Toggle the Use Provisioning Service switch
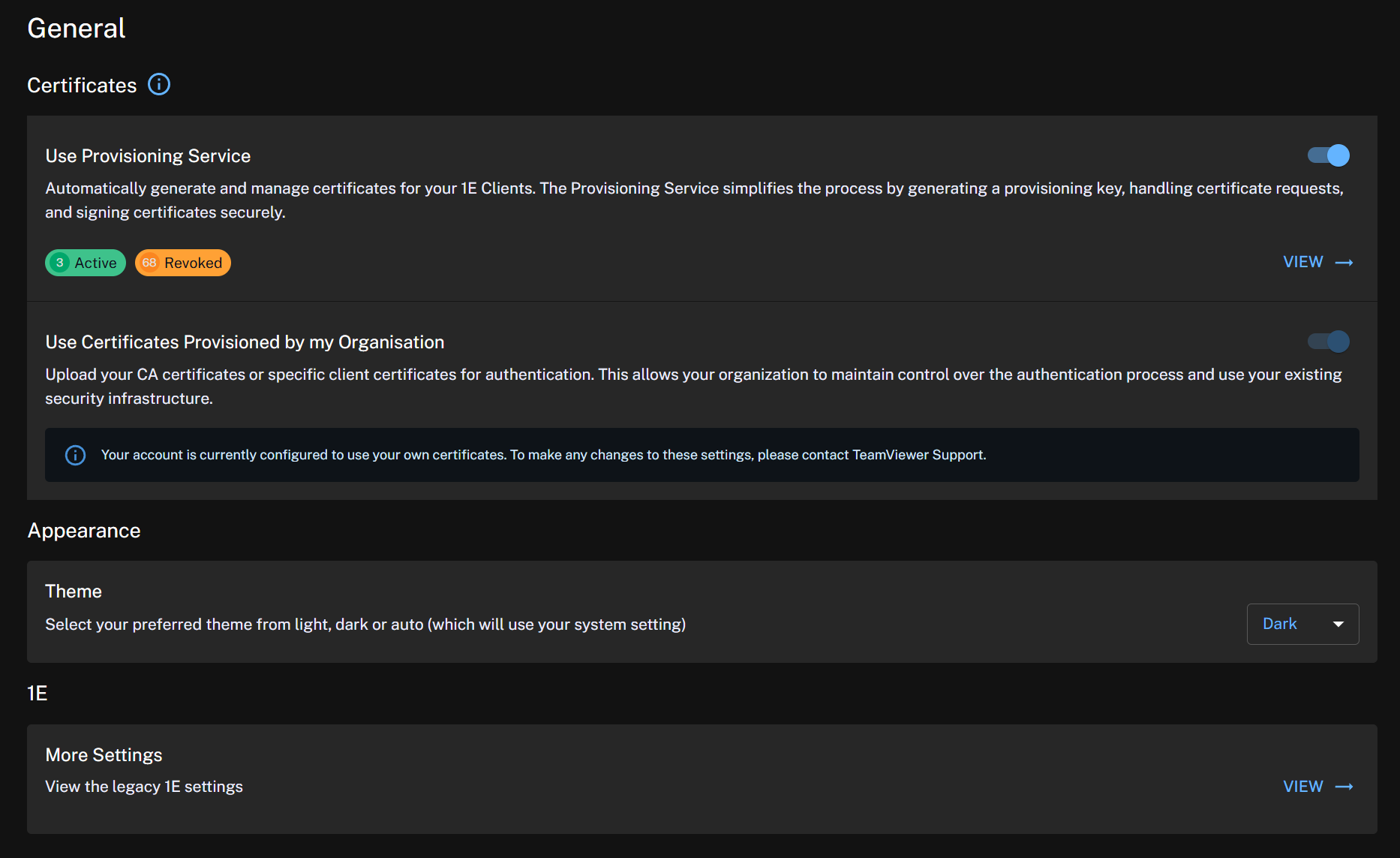This screenshot has width=1400, height=858. click(x=1328, y=155)
